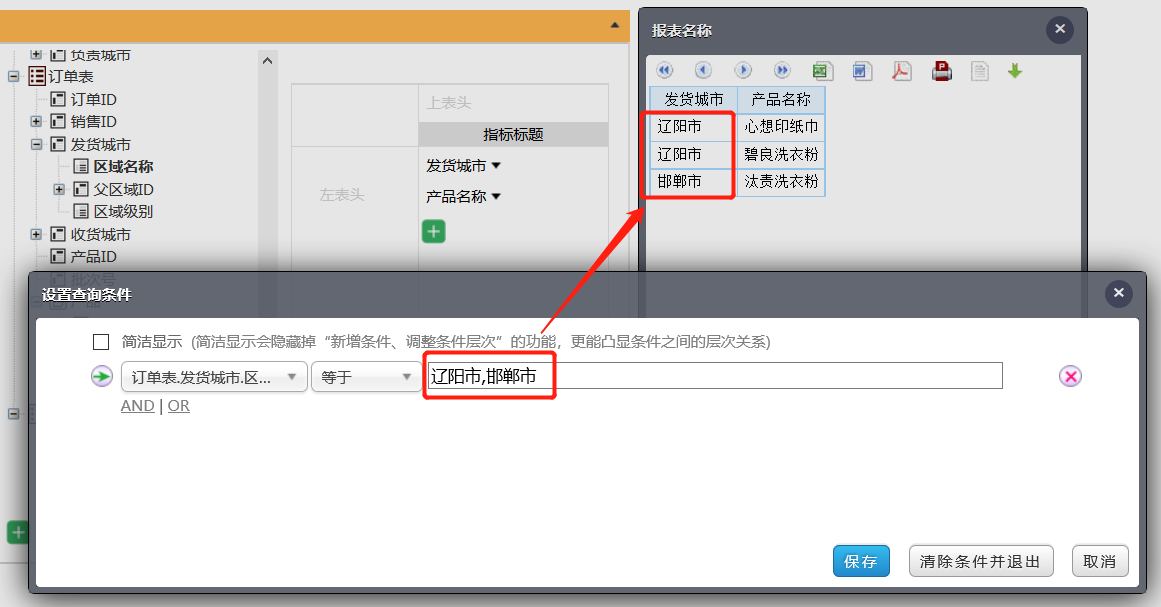The height and width of the screenshot is (607, 1161).
Task: Click the AND link
Action: [138, 406]
